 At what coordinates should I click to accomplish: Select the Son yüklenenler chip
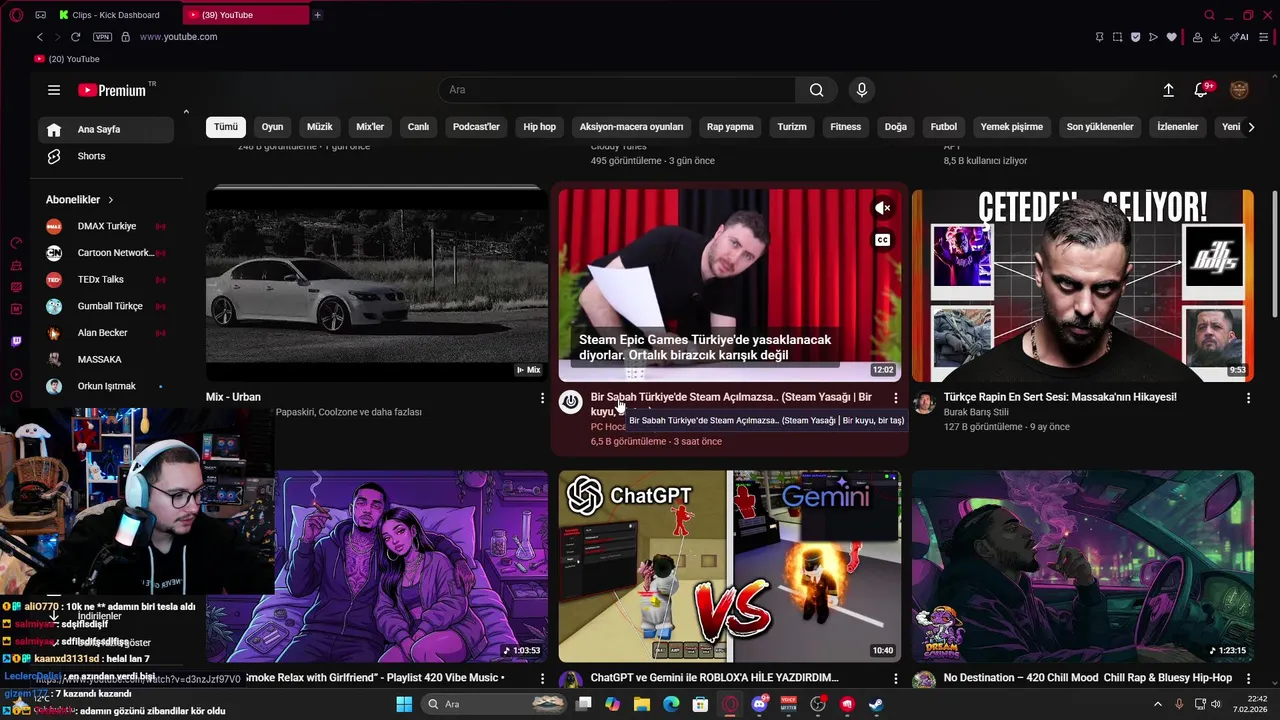[x=1100, y=127]
